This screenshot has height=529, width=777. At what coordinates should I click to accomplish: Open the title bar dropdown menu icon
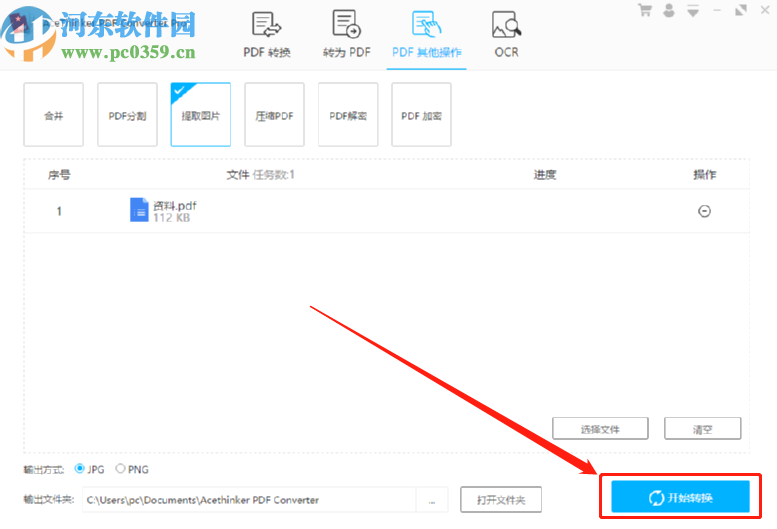(x=693, y=10)
